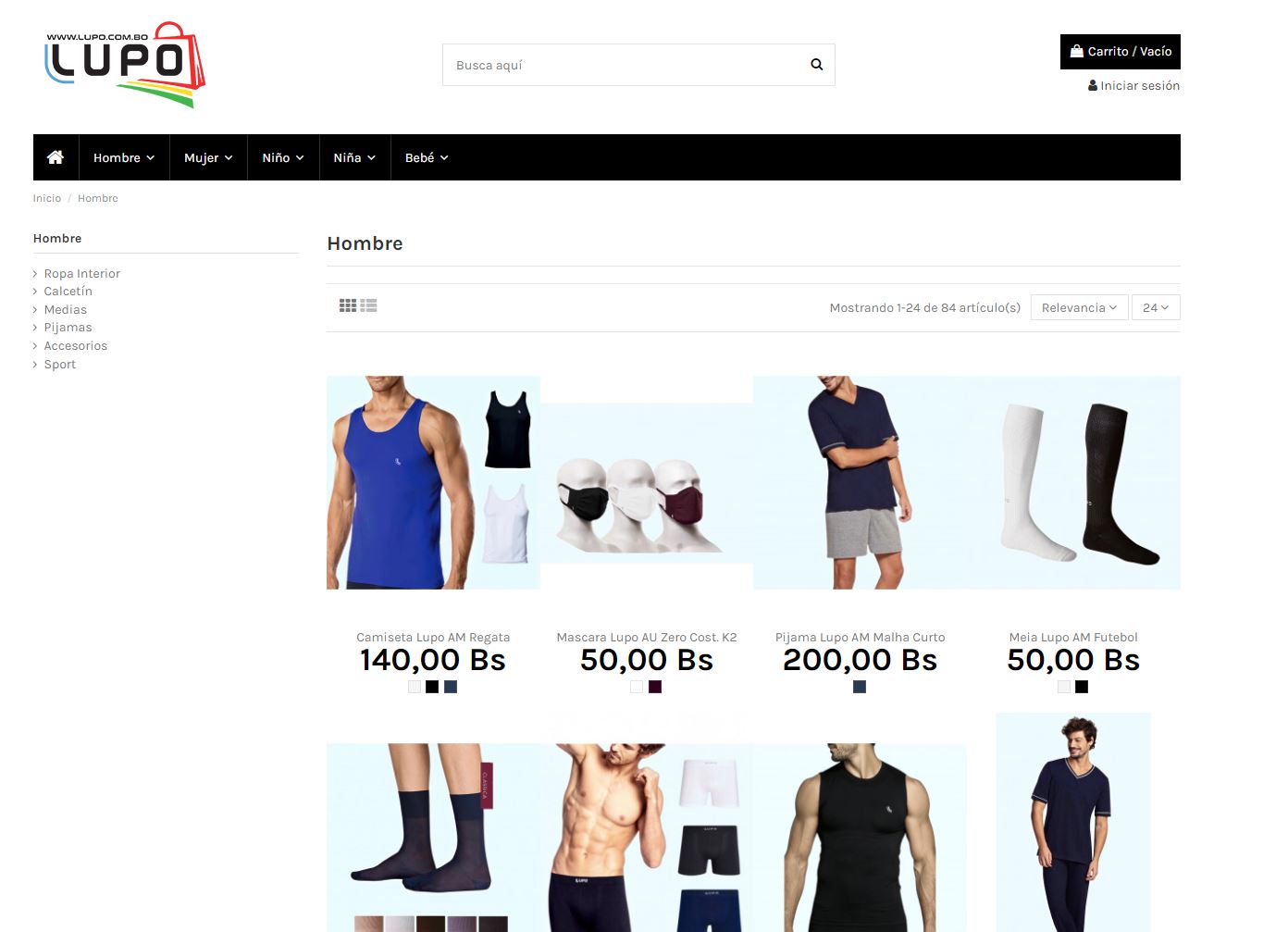The width and height of the screenshot is (1288, 932).
Task: Click Iniciar sesión link
Action: (1133, 85)
